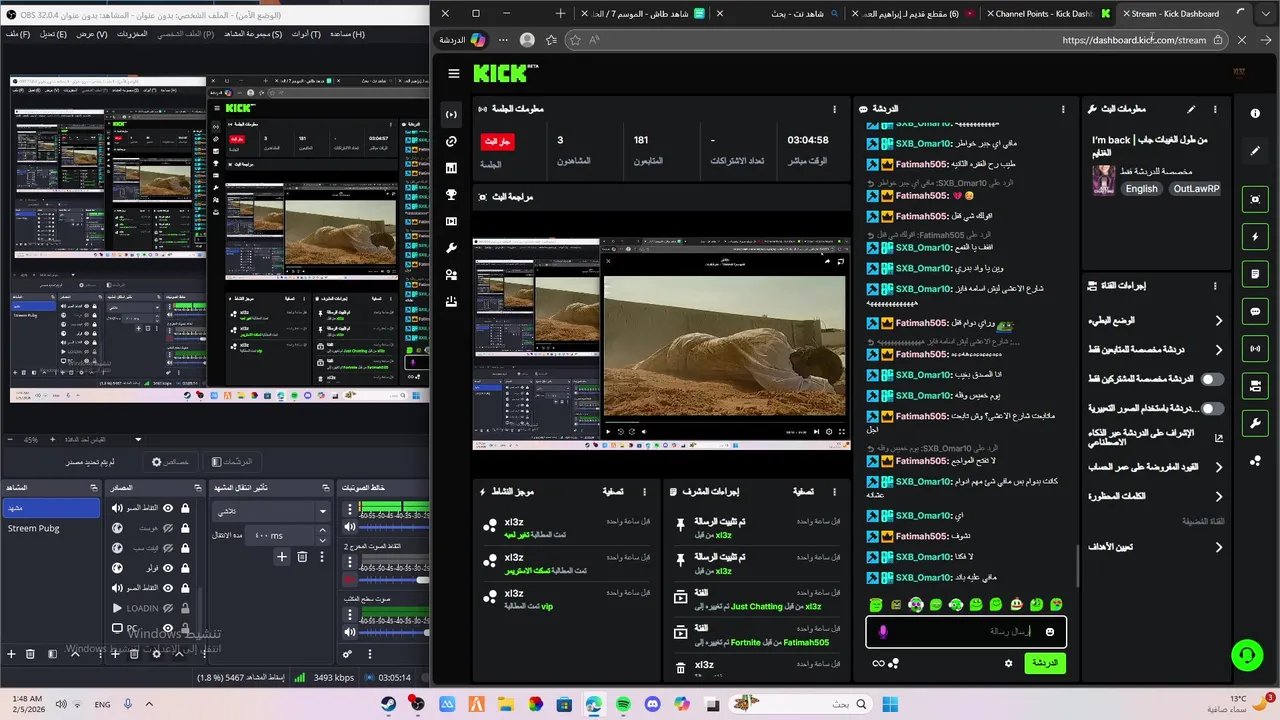Open the stream broadcast icon in Kick's left sidebar
This screenshot has width=1280, height=720.
pyautogui.click(x=451, y=115)
